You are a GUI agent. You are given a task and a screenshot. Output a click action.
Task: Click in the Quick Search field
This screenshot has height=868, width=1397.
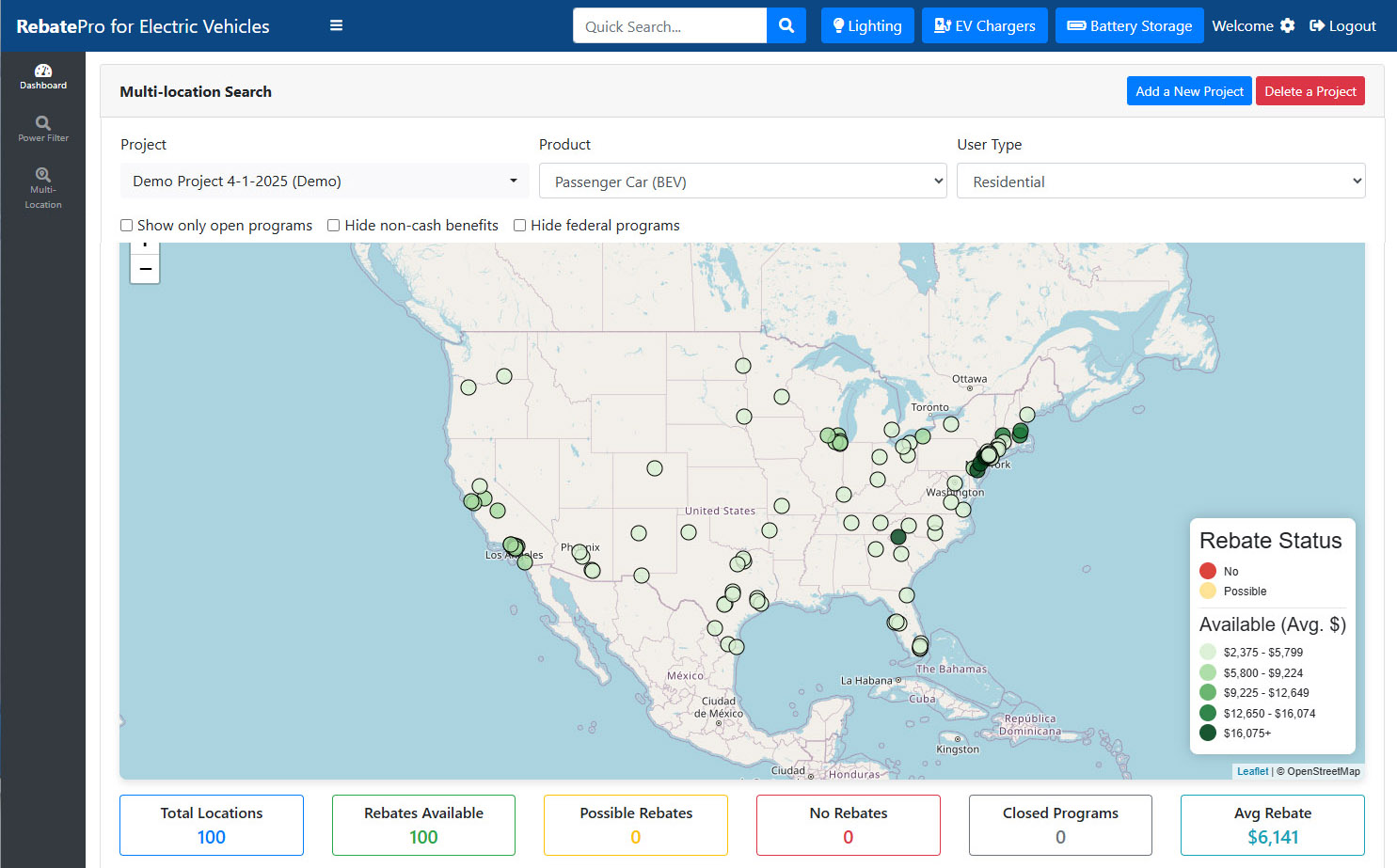[x=670, y=25]
